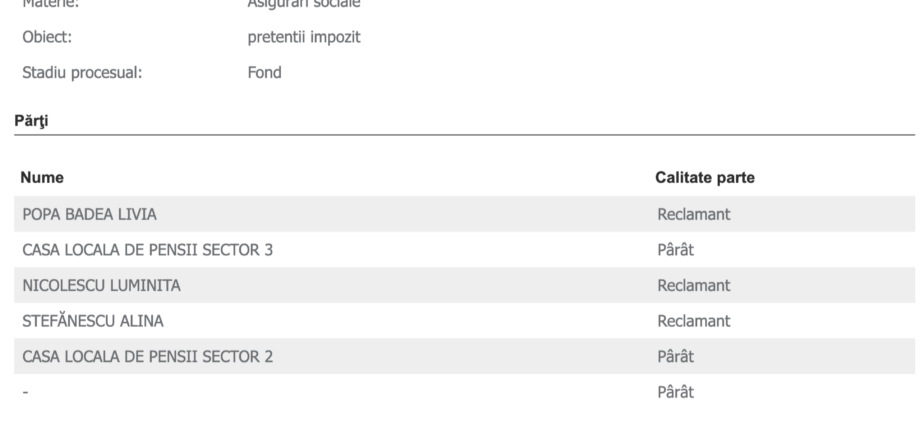Screen dimensions: 920x425
Task: Click Reclamant beside NICOLESCU LUMINITA
Action: [x=694, y=286]
